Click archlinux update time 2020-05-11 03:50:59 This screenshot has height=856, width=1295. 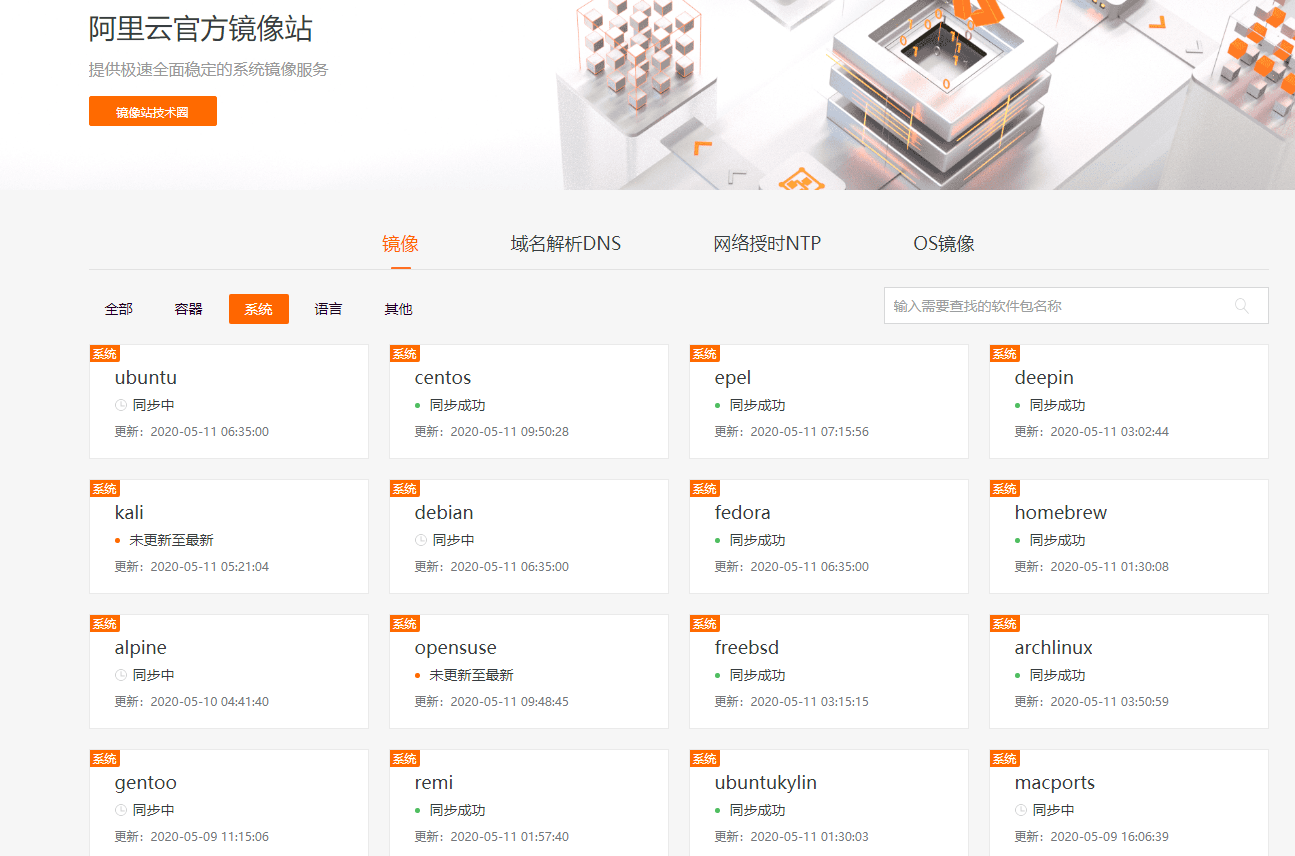pos(1109,702)
